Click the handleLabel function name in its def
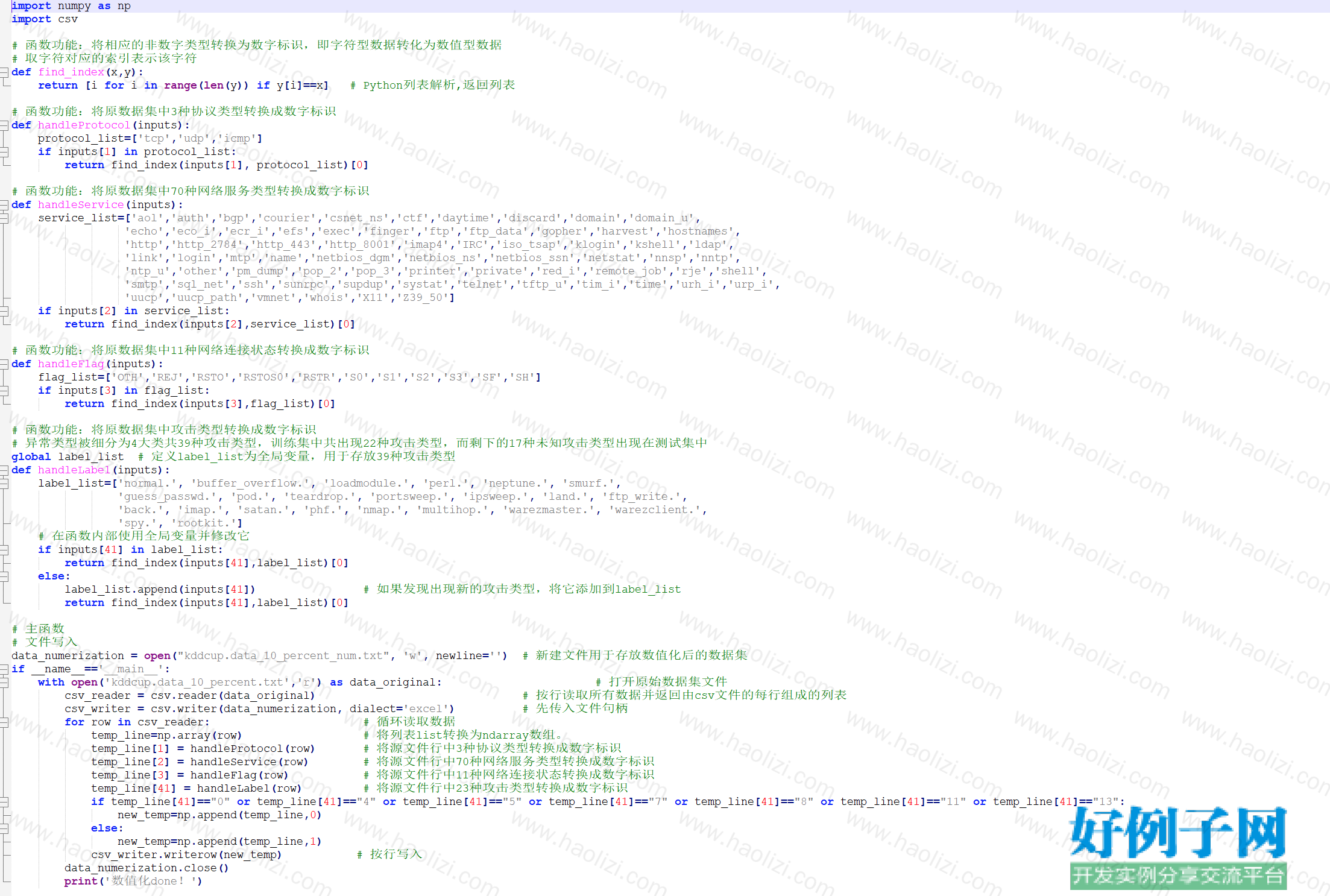 click(x=74, y=470)
